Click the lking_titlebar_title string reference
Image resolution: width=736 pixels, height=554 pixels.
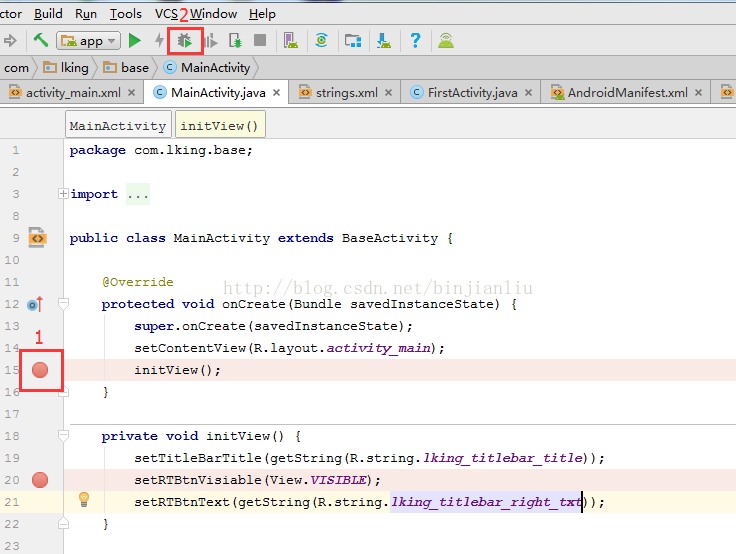503,458
